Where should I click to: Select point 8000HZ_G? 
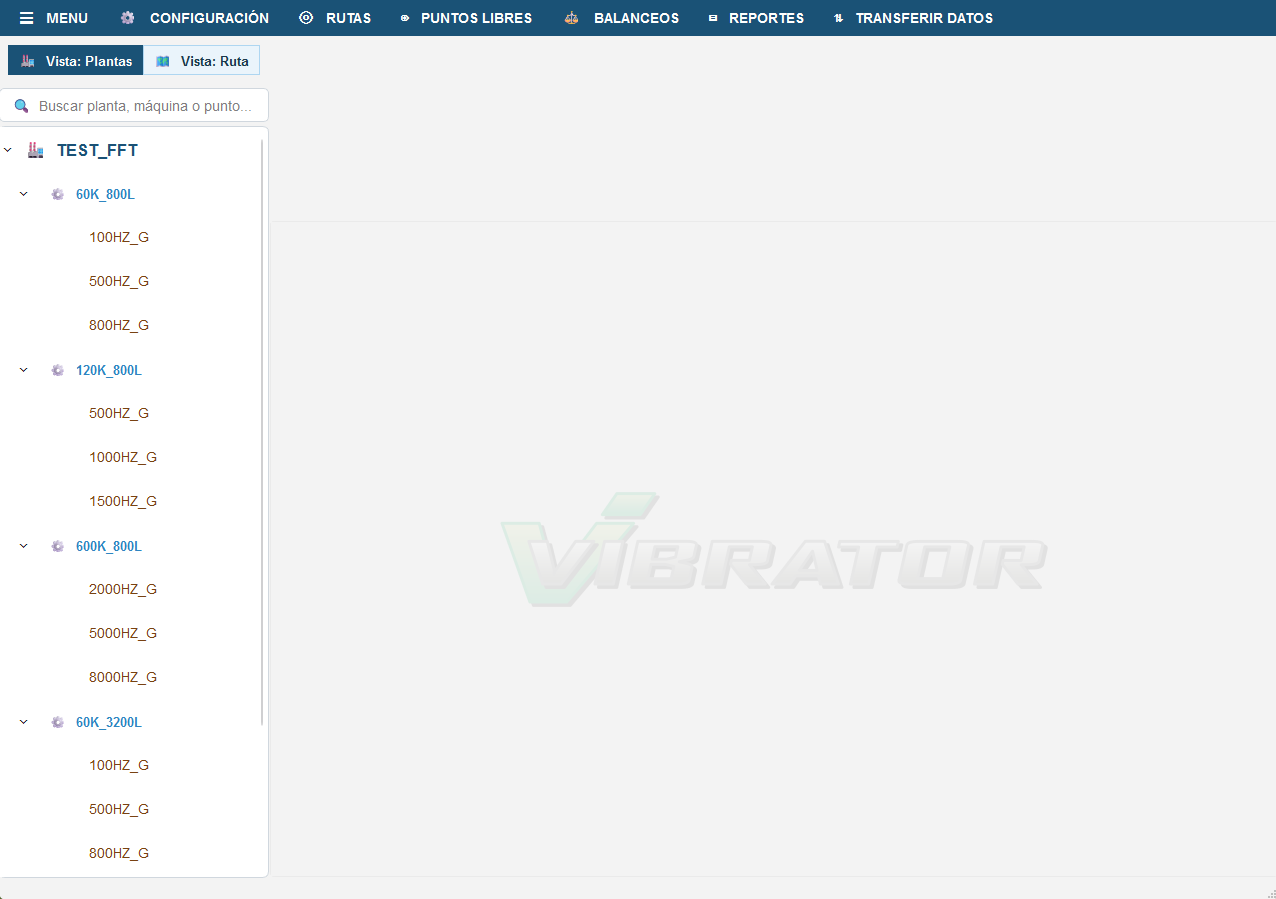pos(123,677)
